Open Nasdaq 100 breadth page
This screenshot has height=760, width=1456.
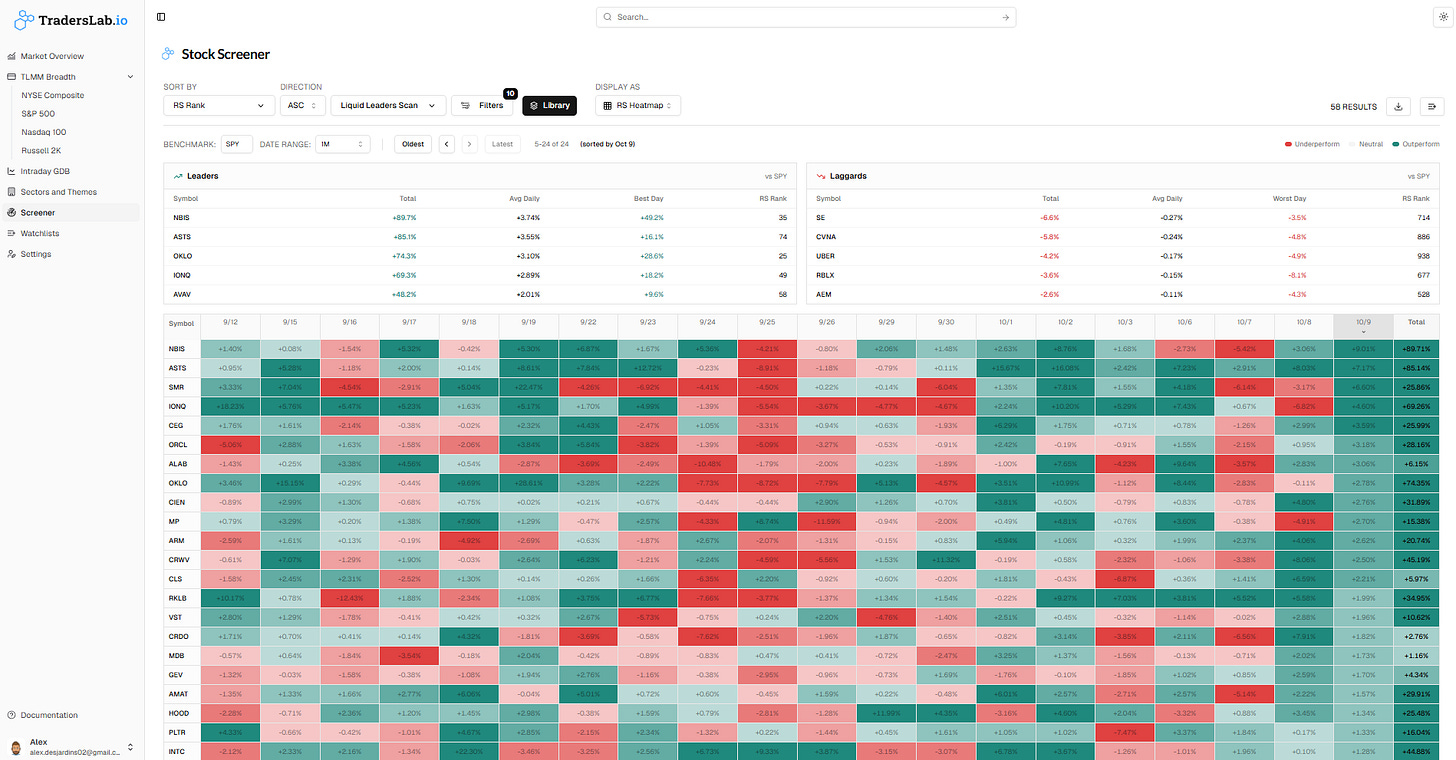pyautogui.click(x=44, y=132)
